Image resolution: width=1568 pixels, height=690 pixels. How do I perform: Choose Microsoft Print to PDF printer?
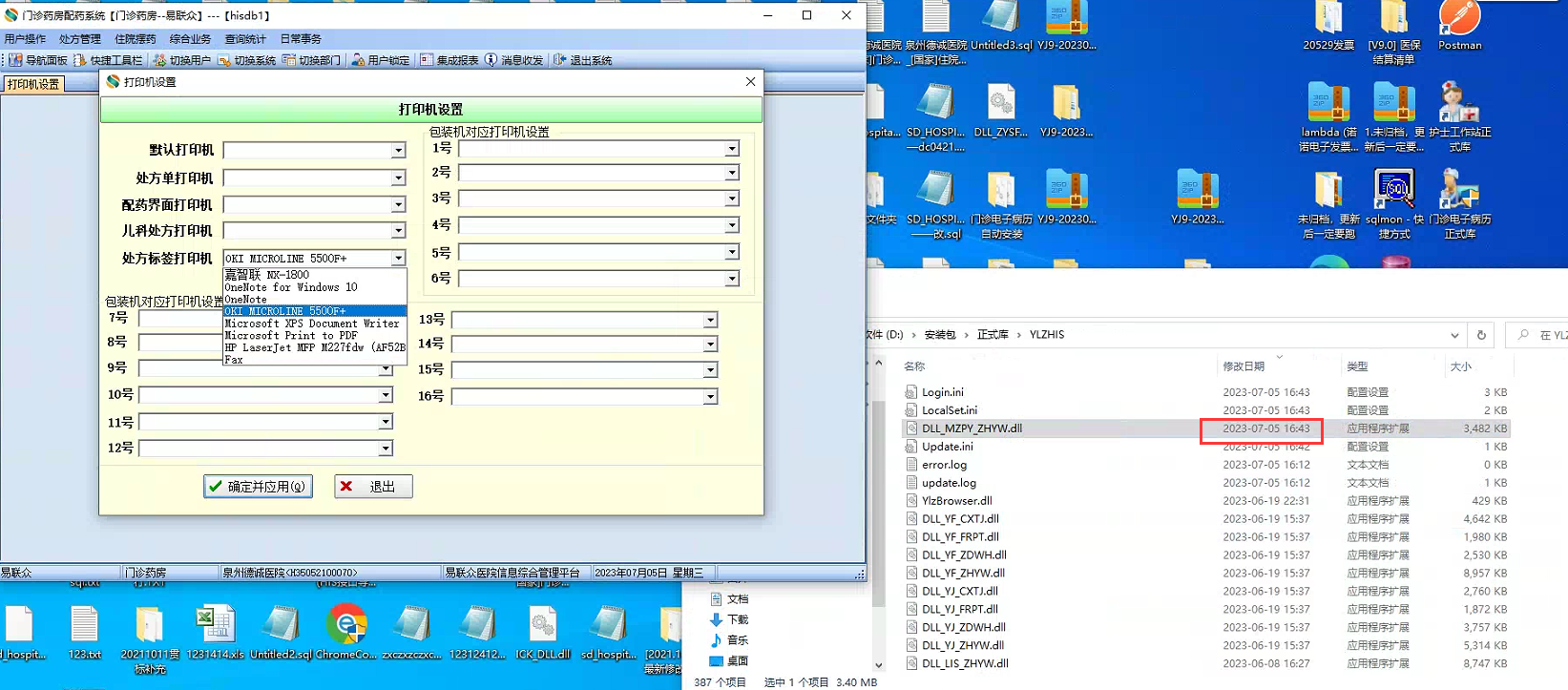(x=315, y=336)
